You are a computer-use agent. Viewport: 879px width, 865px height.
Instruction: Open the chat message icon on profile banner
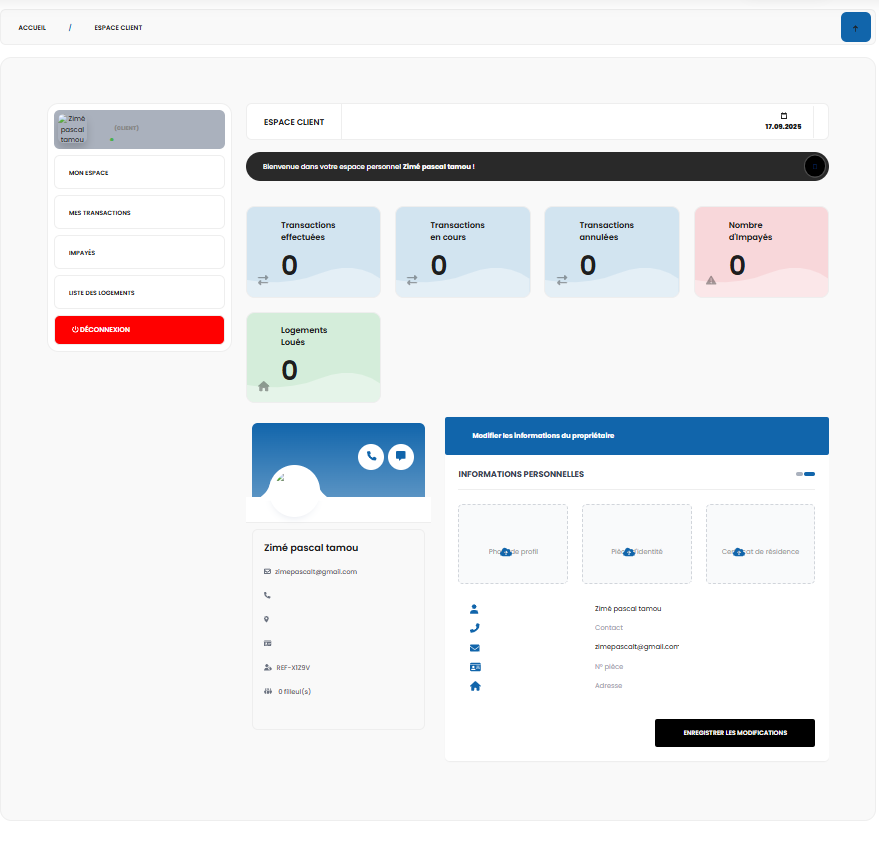(x=400, y=456)
